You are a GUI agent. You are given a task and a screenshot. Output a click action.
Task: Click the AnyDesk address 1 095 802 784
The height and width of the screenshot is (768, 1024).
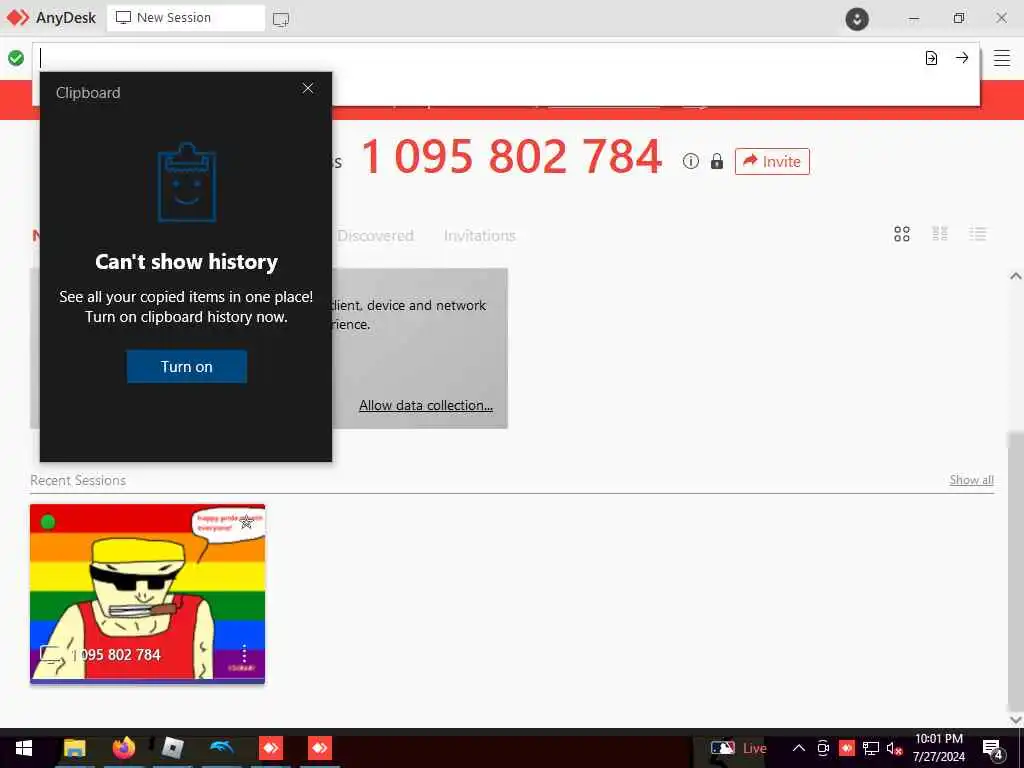[x=511, y=157]
